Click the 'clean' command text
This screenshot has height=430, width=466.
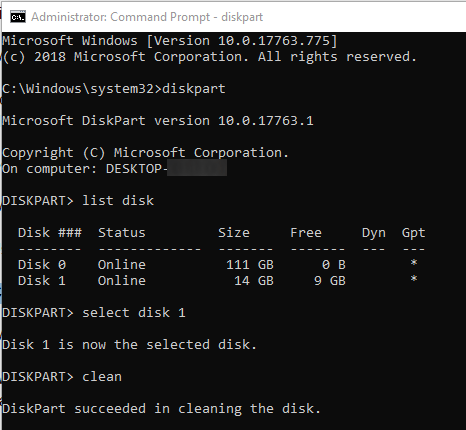pos(102,377)
